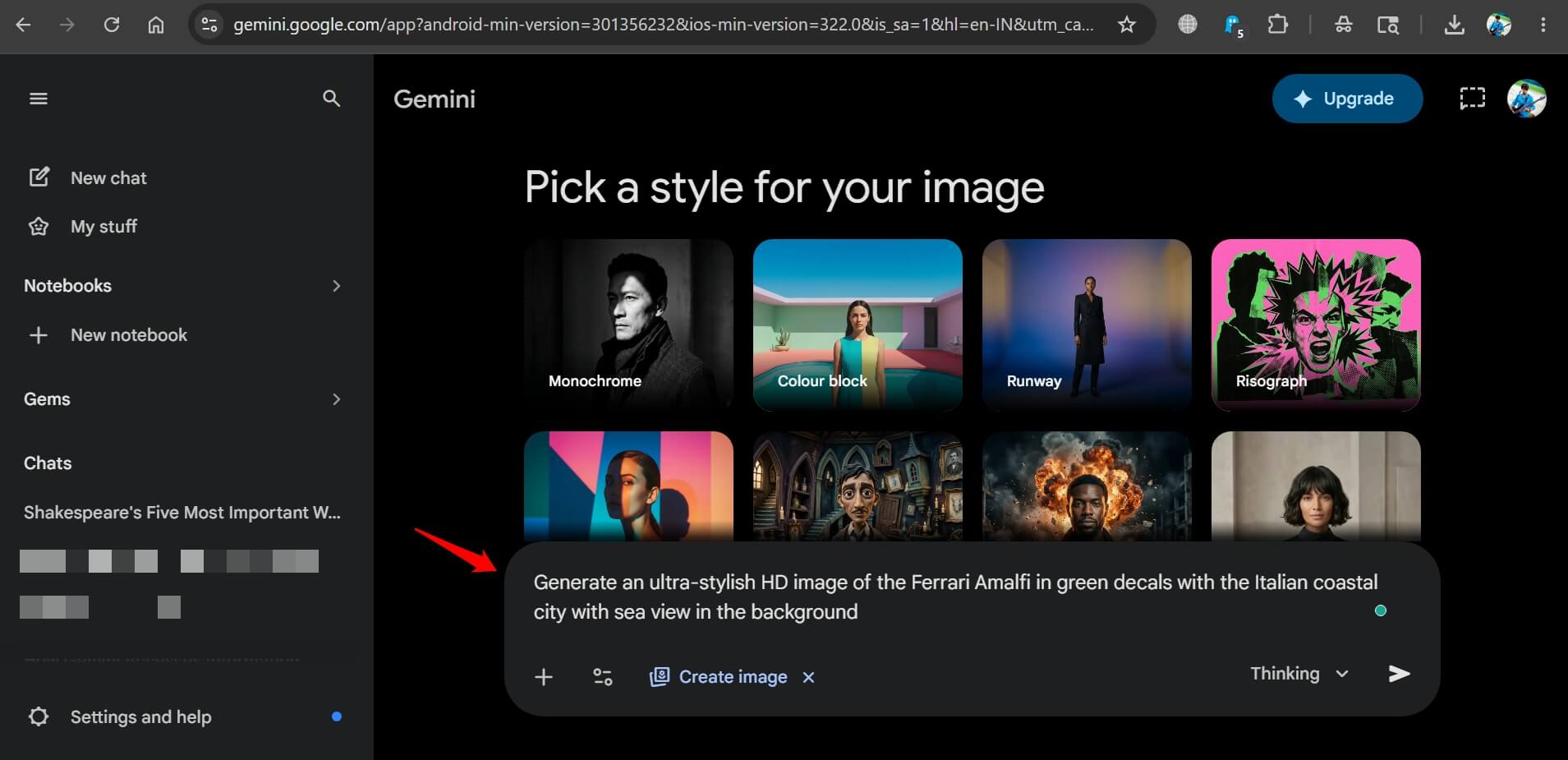Open the Extensions puzzle-piece menu
The width and height of the screenshot is (1568, 760).
[x=1277, y=25]
